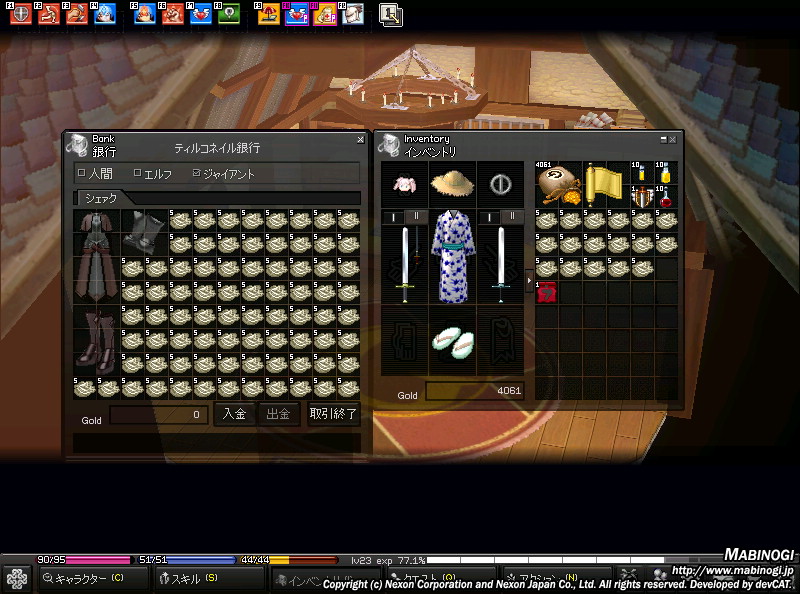Click the blue MP bar 51/51

pyautogui.click(x=186, y=560)
